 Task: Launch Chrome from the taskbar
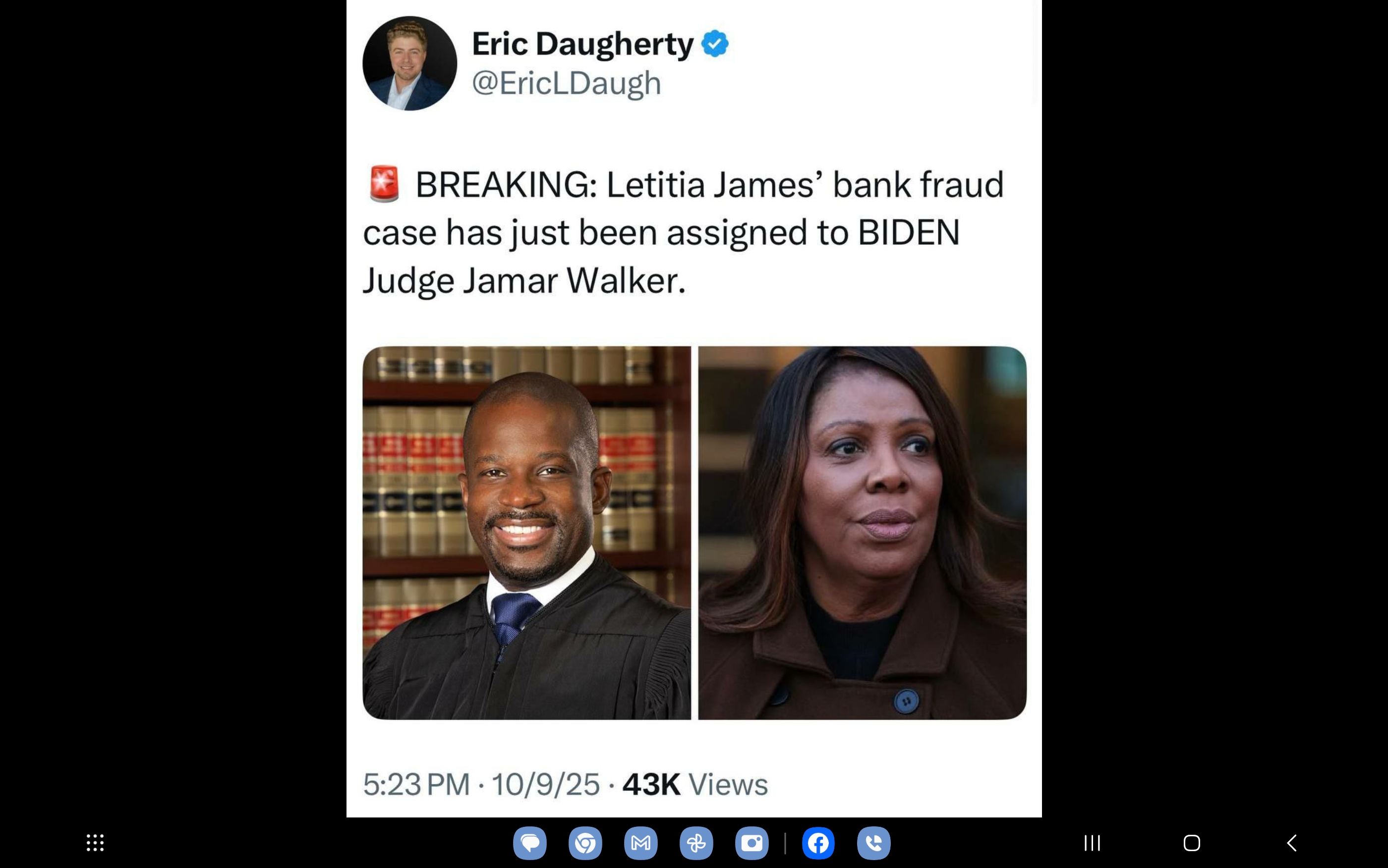point(585,843)
